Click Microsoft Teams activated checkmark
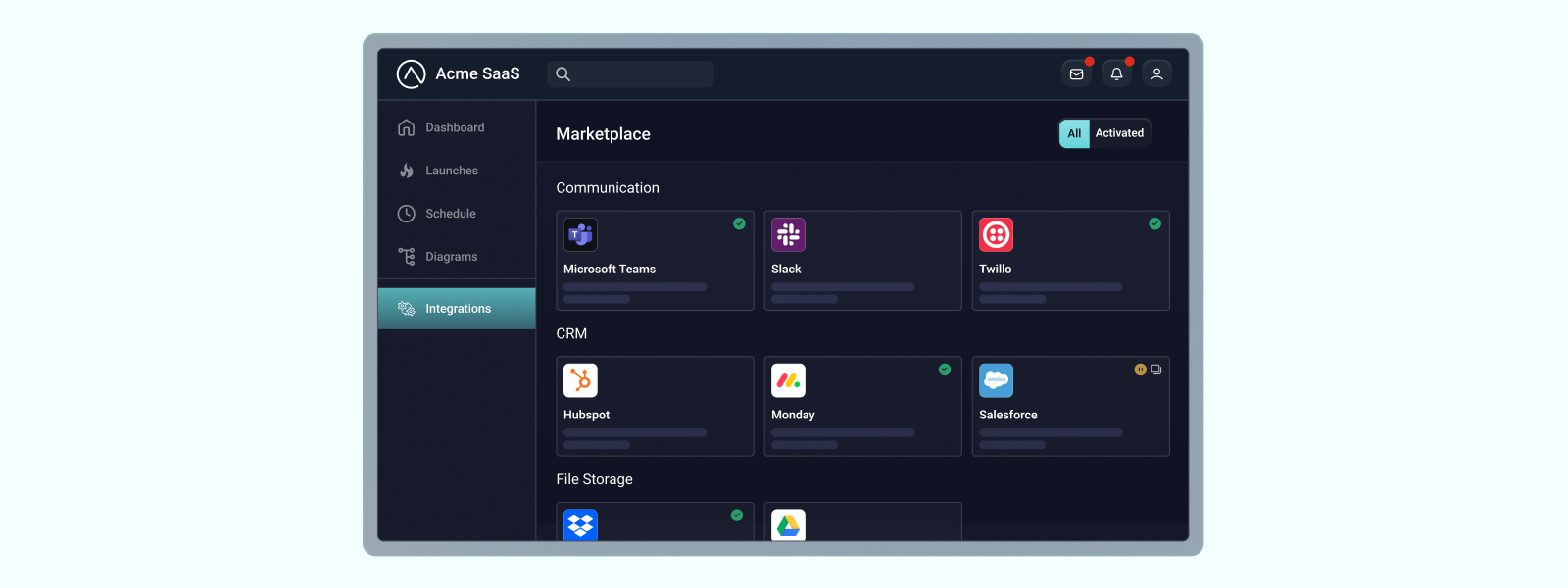 pos(739,224)
